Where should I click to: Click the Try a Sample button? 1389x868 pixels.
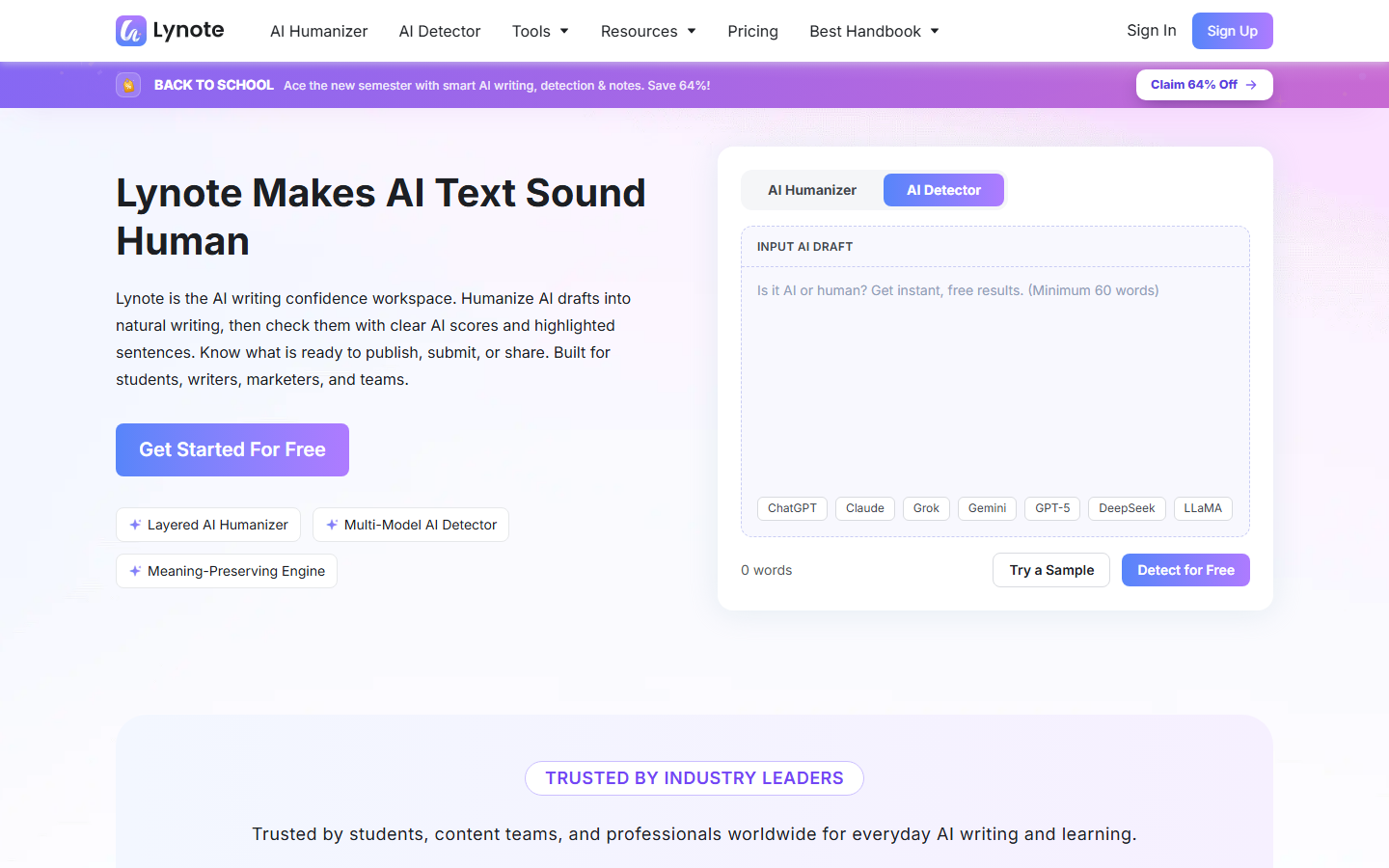[1051, 570]
